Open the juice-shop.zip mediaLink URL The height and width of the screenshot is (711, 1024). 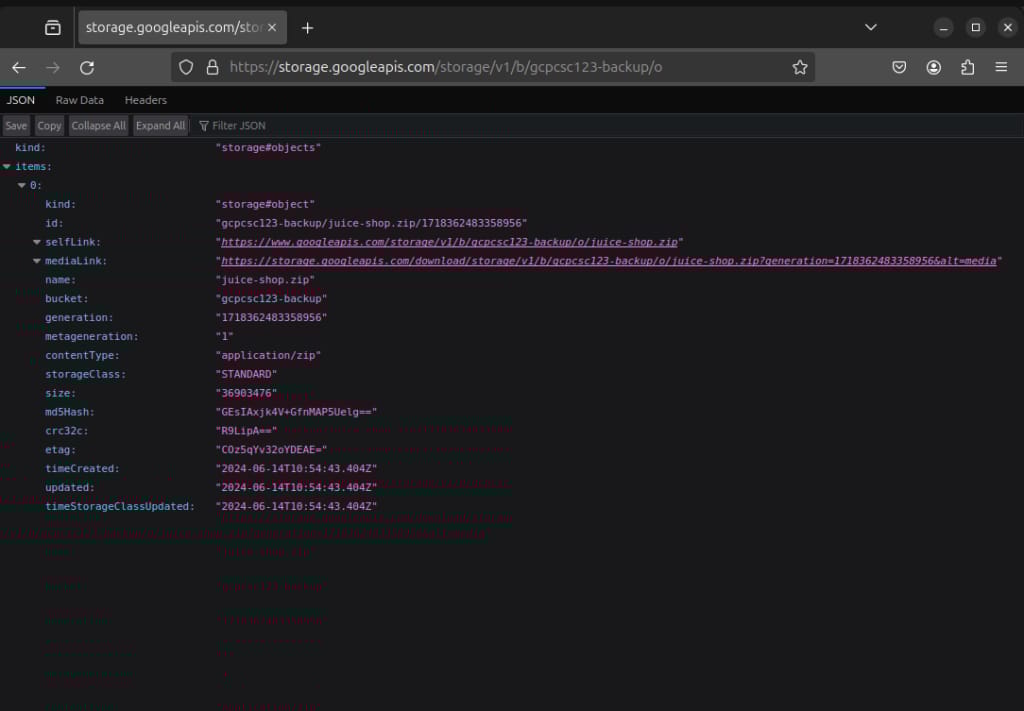(x=608, y=261)
